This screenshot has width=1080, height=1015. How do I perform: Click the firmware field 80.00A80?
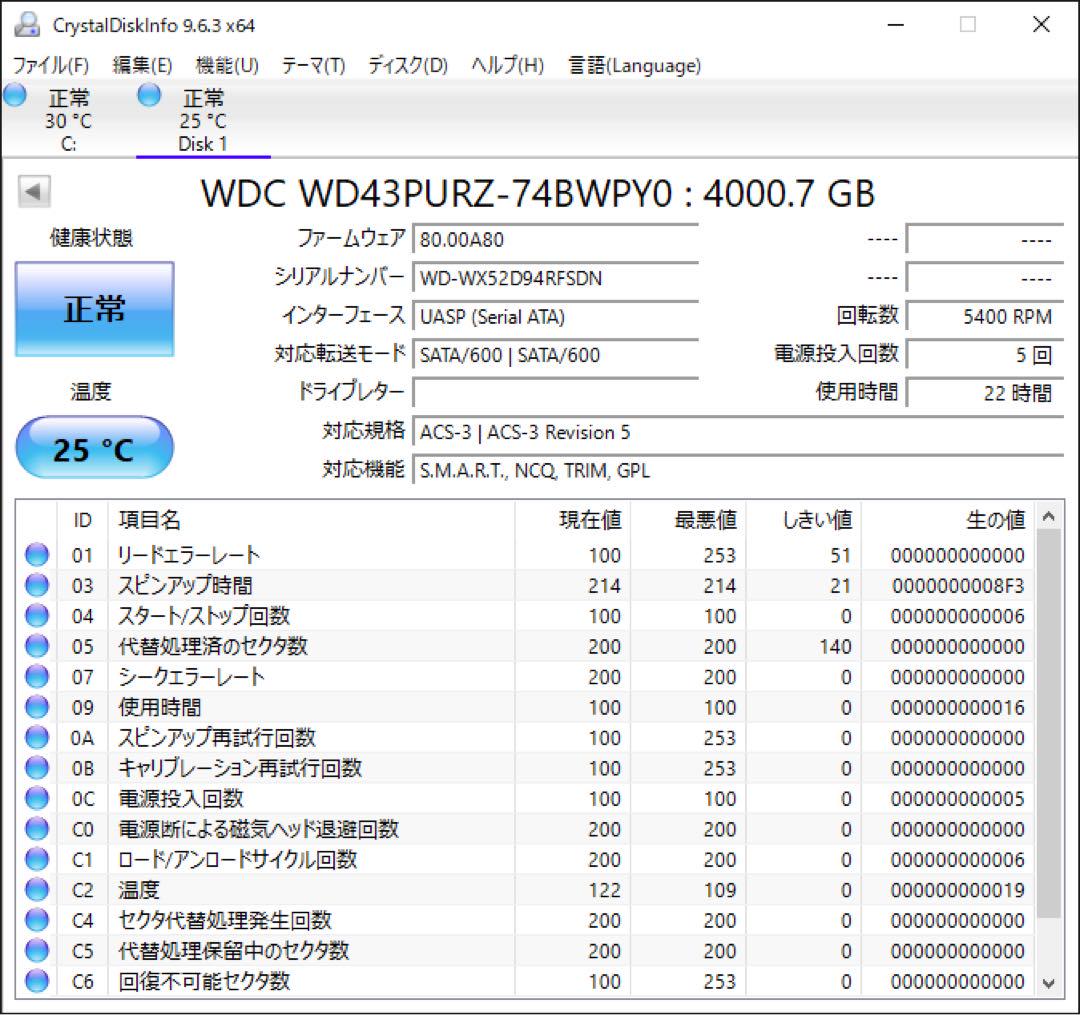click(x=555, y=240)
